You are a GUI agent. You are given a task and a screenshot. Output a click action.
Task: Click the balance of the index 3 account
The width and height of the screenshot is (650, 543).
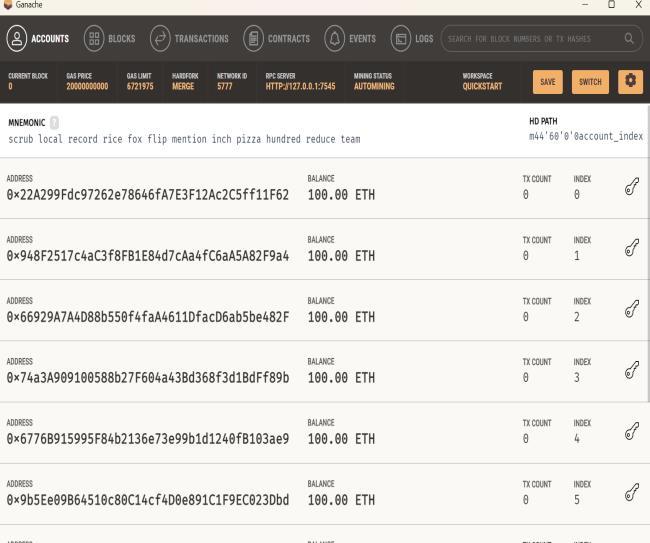coord(341,378)
